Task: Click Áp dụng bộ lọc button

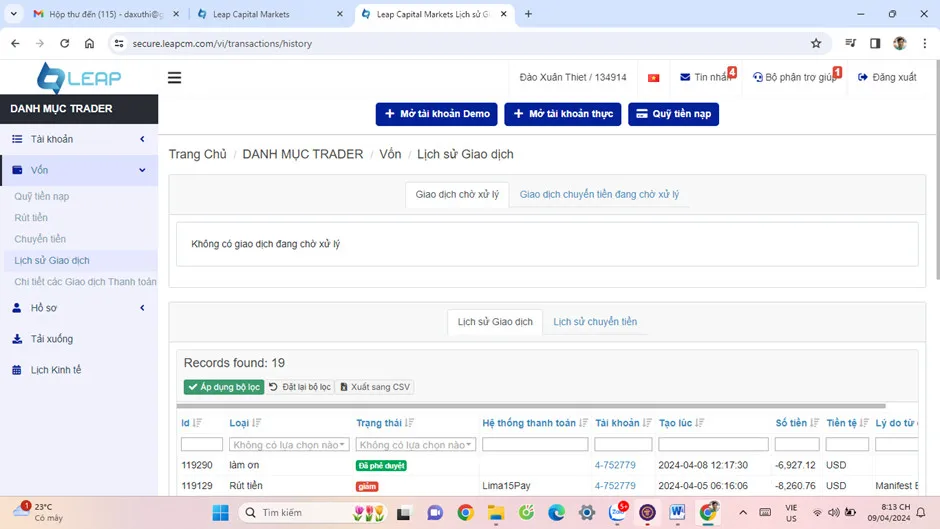Action: coord(224,387)
